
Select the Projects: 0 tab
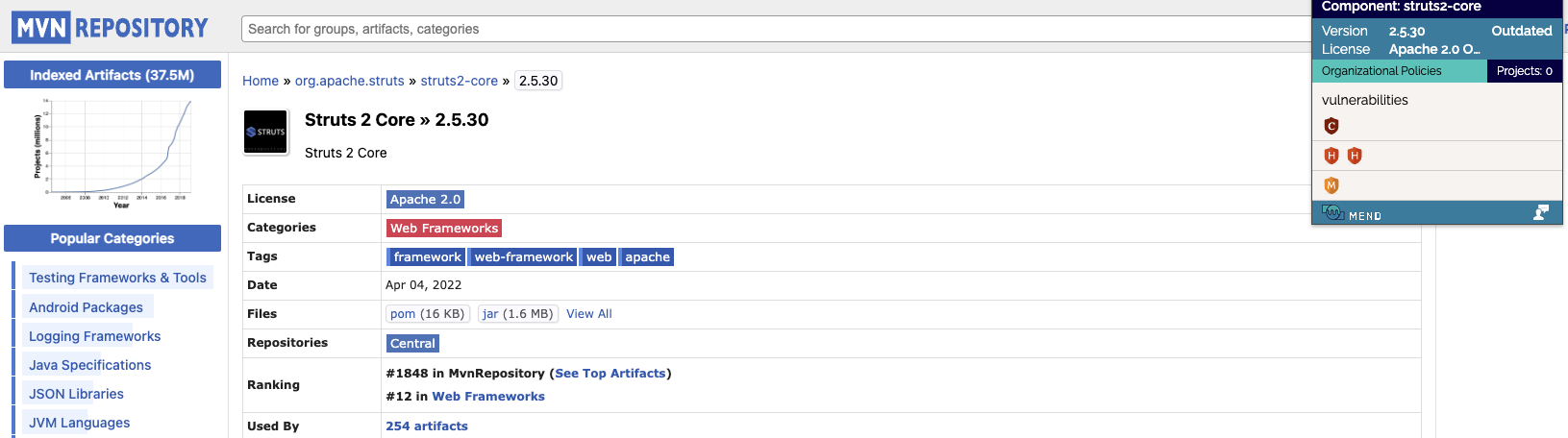pyautogui.click(x=1524, y=71)
